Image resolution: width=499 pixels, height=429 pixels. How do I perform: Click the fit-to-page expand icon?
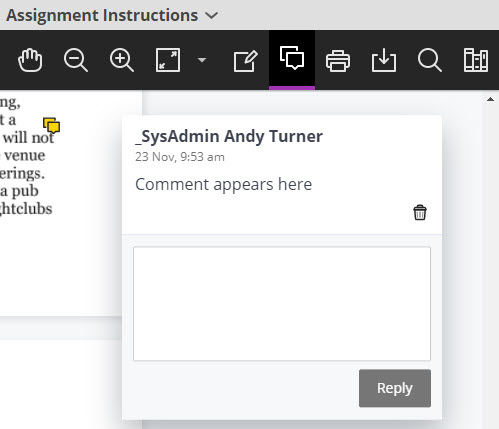tap(168, 60)
